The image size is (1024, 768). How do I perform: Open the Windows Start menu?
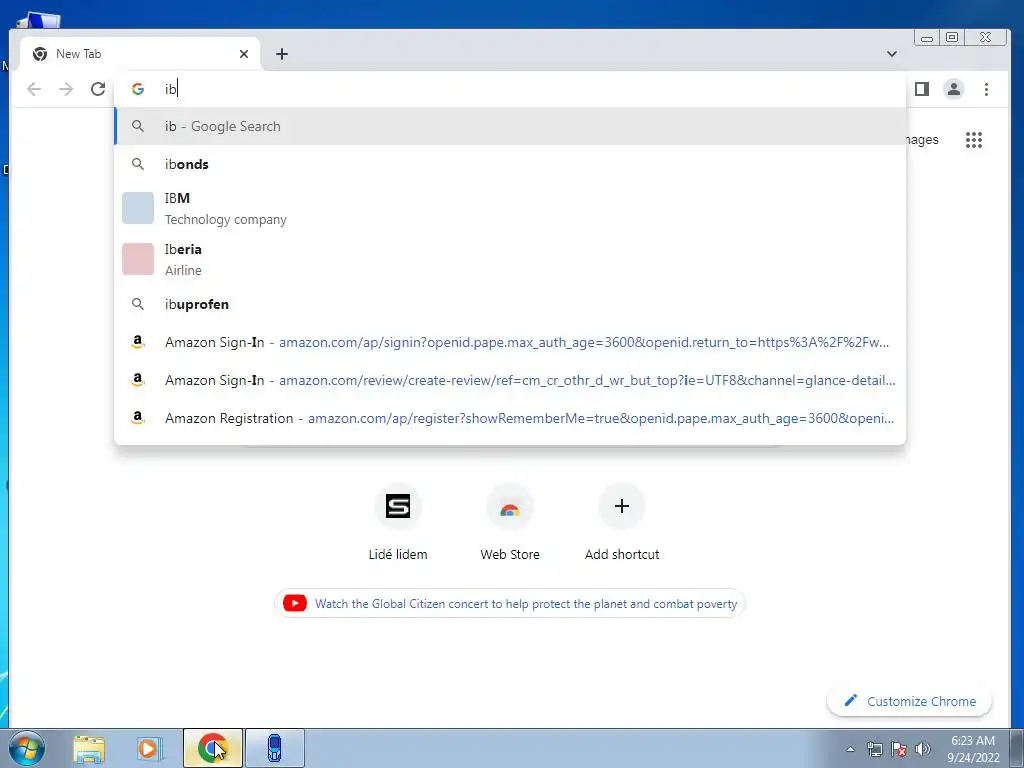pos(27,748)
